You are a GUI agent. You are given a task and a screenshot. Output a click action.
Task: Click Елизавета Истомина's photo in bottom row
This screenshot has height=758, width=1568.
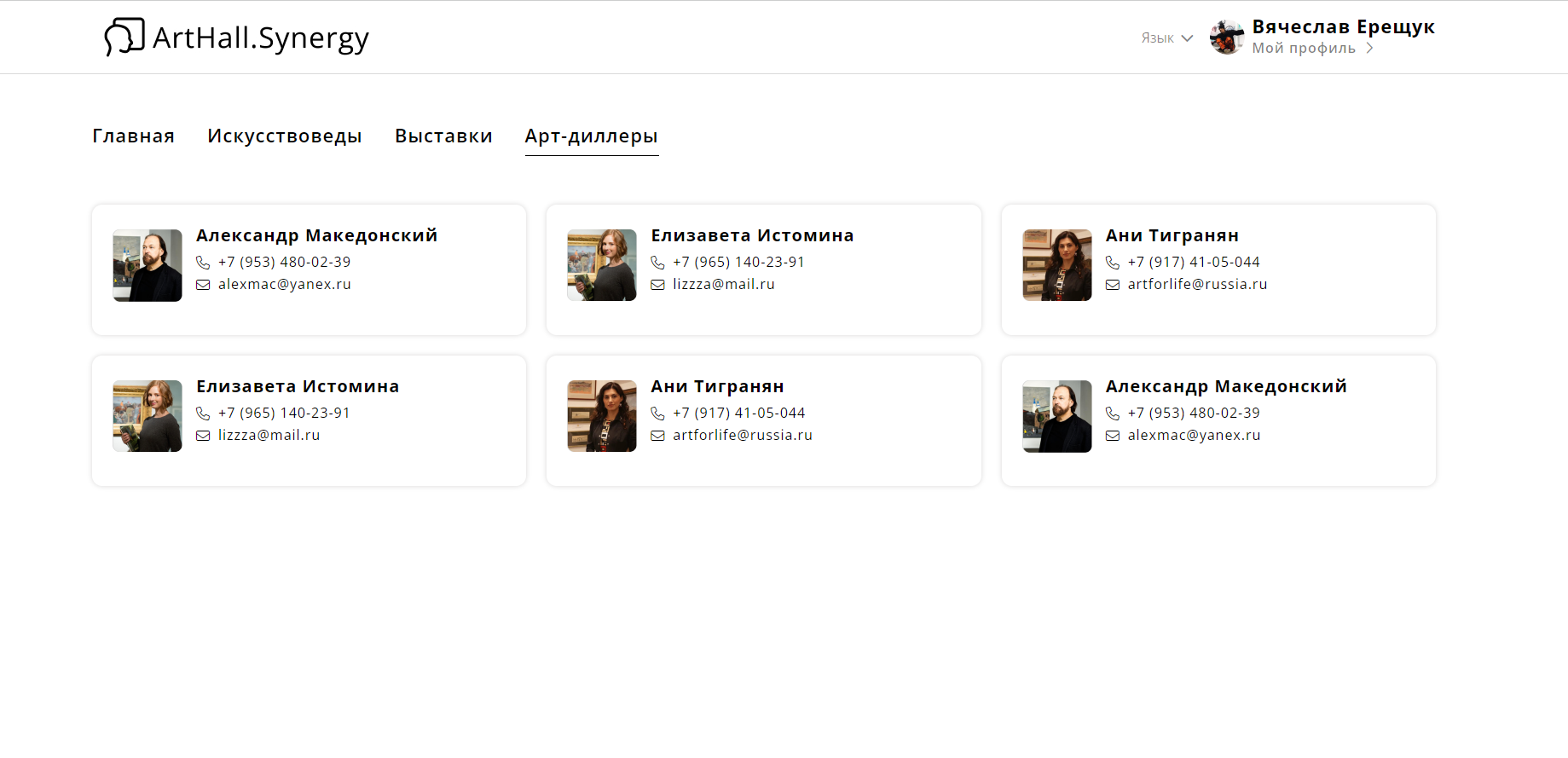[x=148, y=416]
